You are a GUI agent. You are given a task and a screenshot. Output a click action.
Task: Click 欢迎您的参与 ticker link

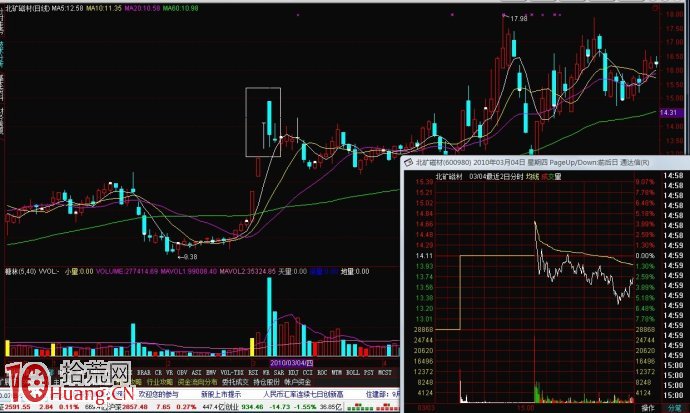[159, 395]
